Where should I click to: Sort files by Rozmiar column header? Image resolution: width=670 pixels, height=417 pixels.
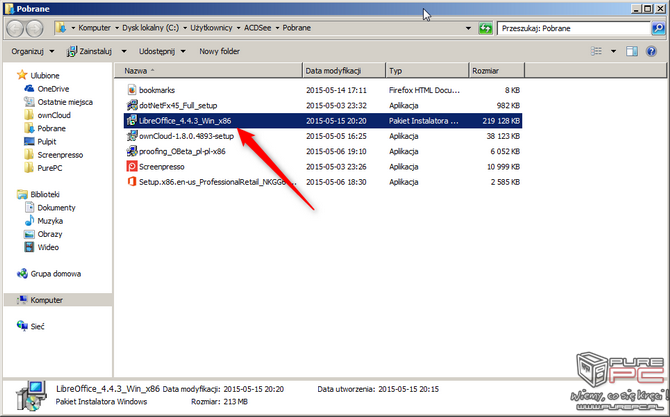(x=486, y=71)
